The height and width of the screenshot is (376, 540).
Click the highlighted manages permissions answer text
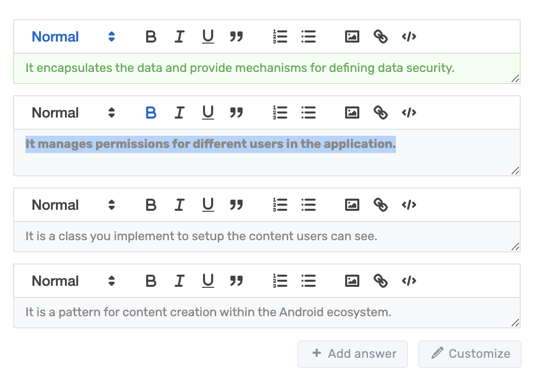pyautogui.click(x=210, y=144)
